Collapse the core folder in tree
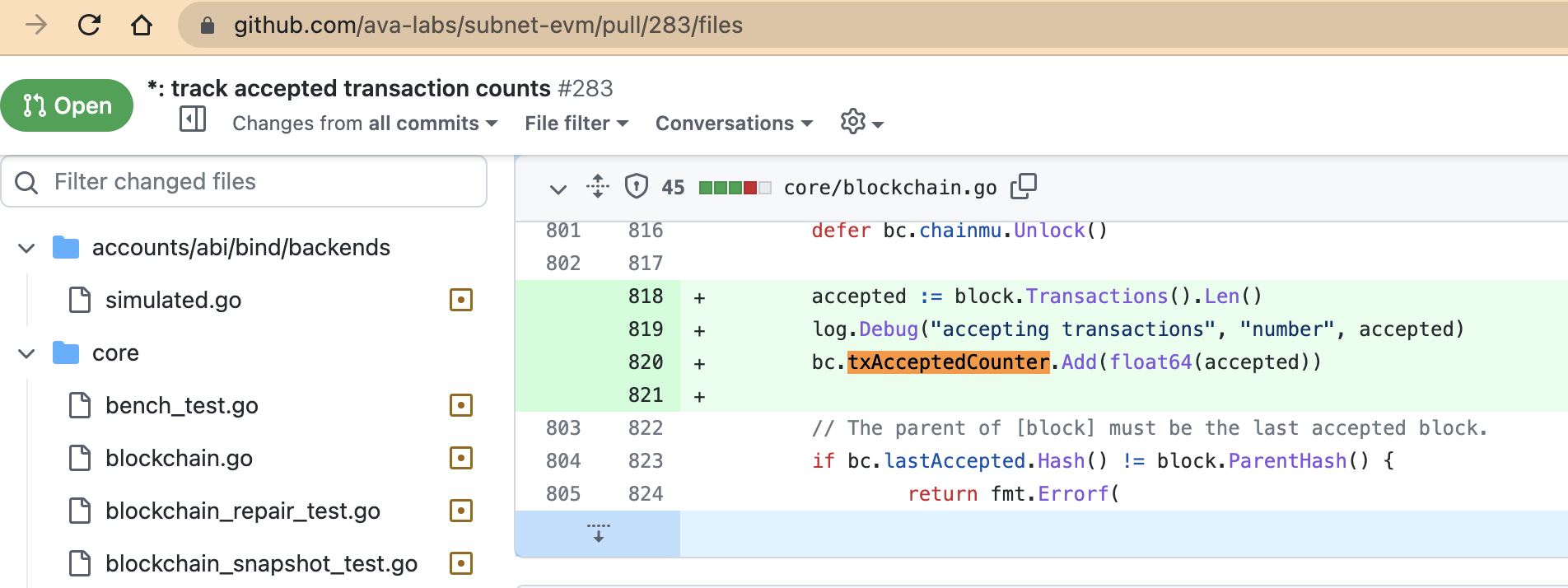The width and height of the screenshot is (1568, 588). [x=27, y=353]
